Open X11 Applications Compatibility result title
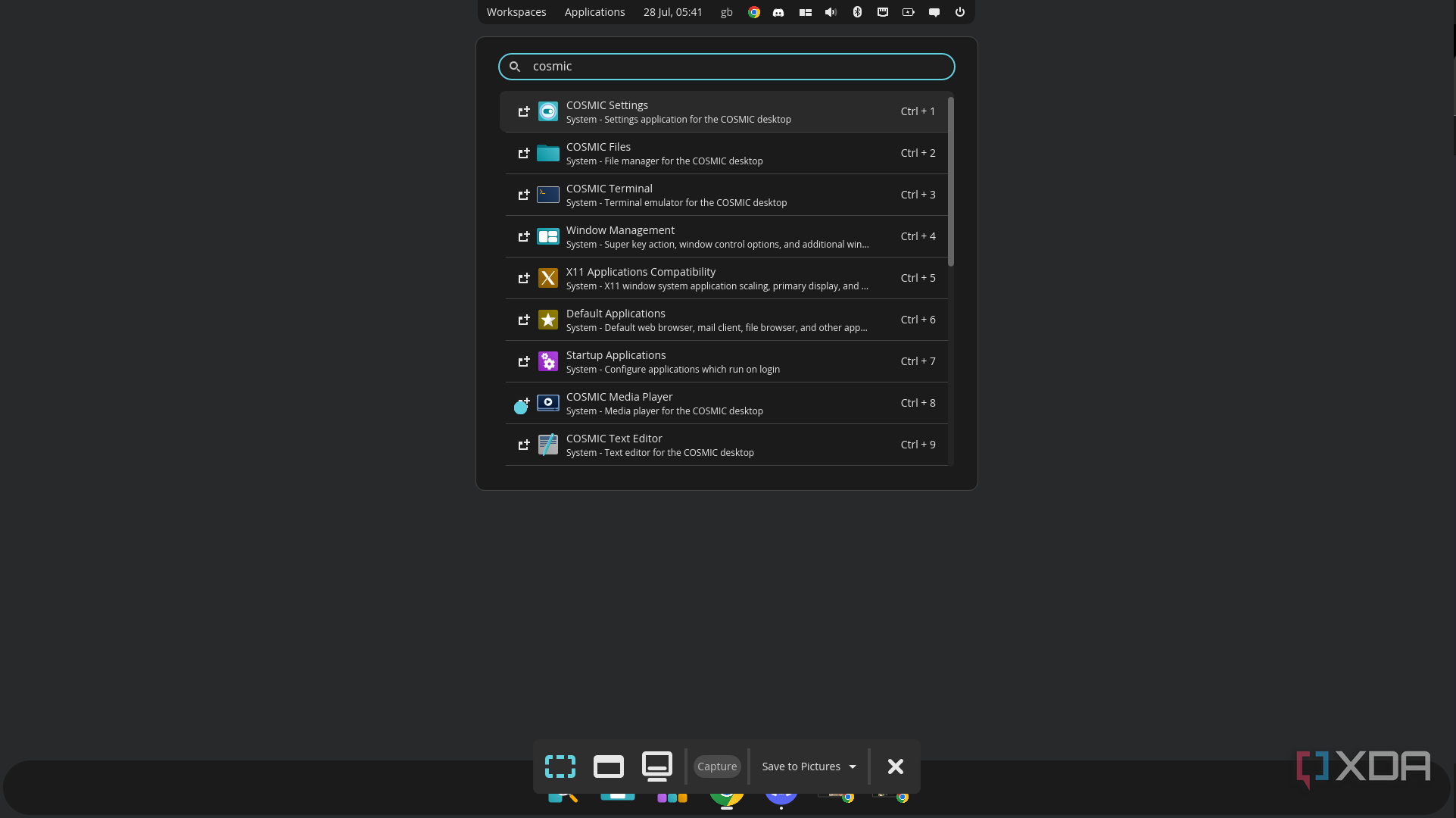Image resolution: width=1456 pixels, height=818 pixels. [x=641, y=272]
